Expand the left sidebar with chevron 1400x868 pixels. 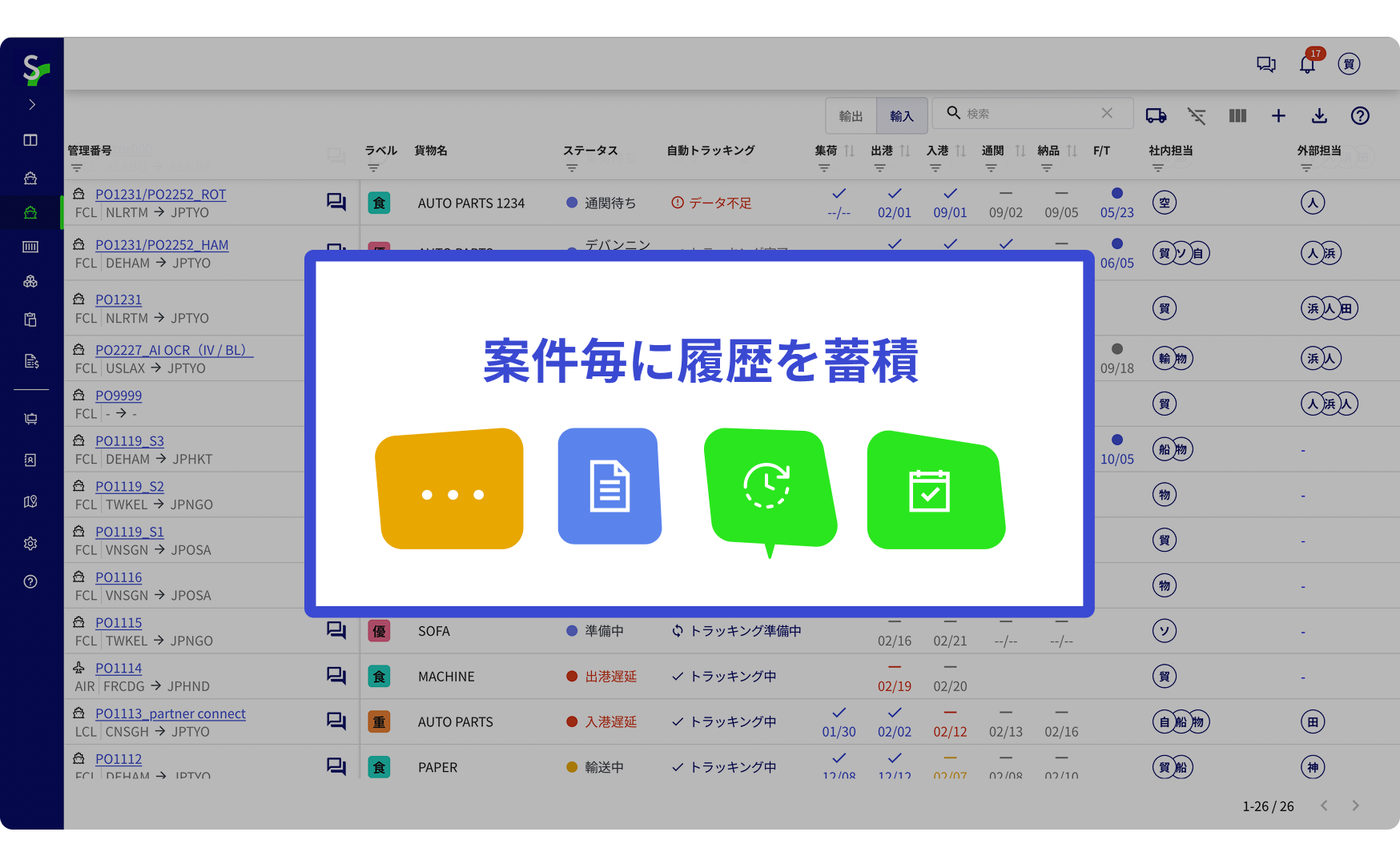(32, 105)
